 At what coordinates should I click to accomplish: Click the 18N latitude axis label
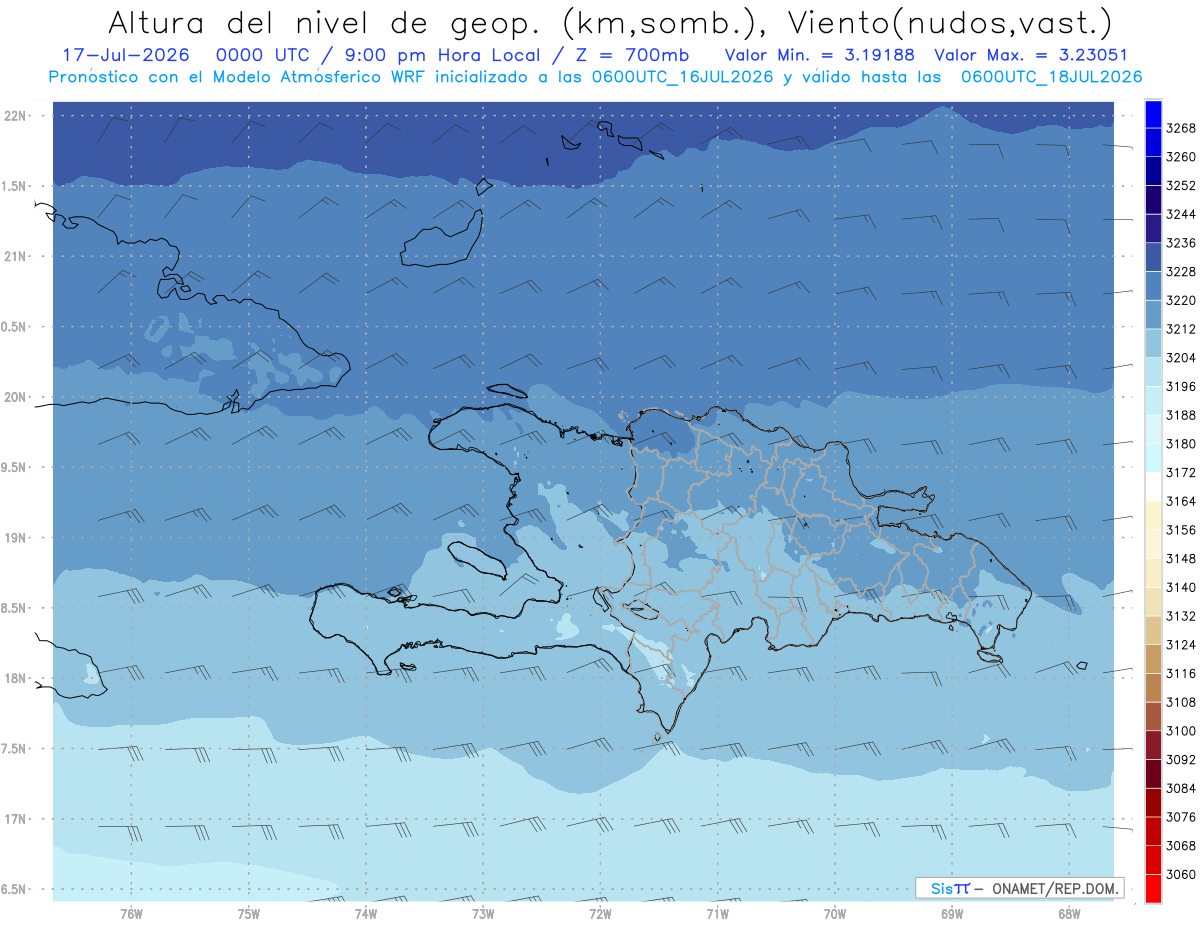click(x=15, y=678)
